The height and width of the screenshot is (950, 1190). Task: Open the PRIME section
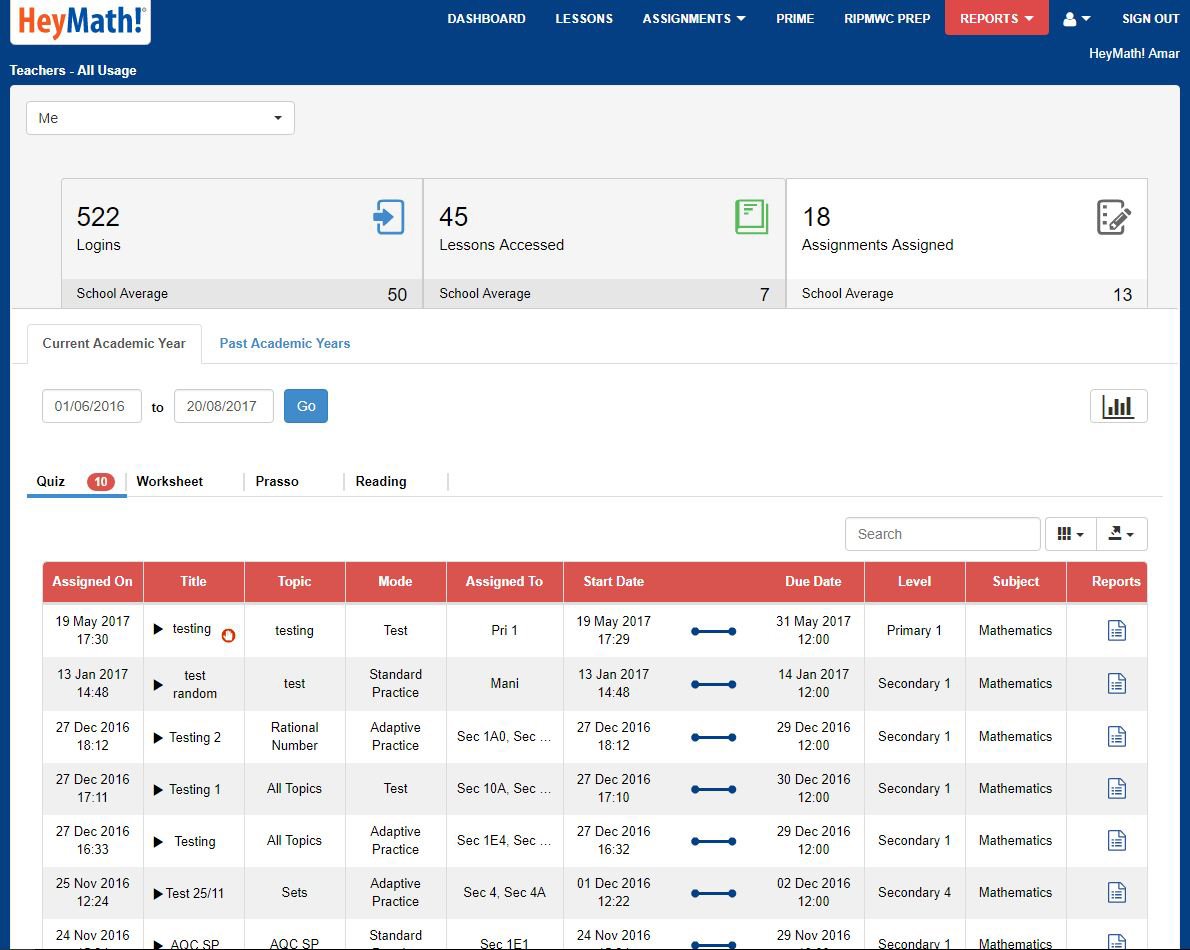795,19
